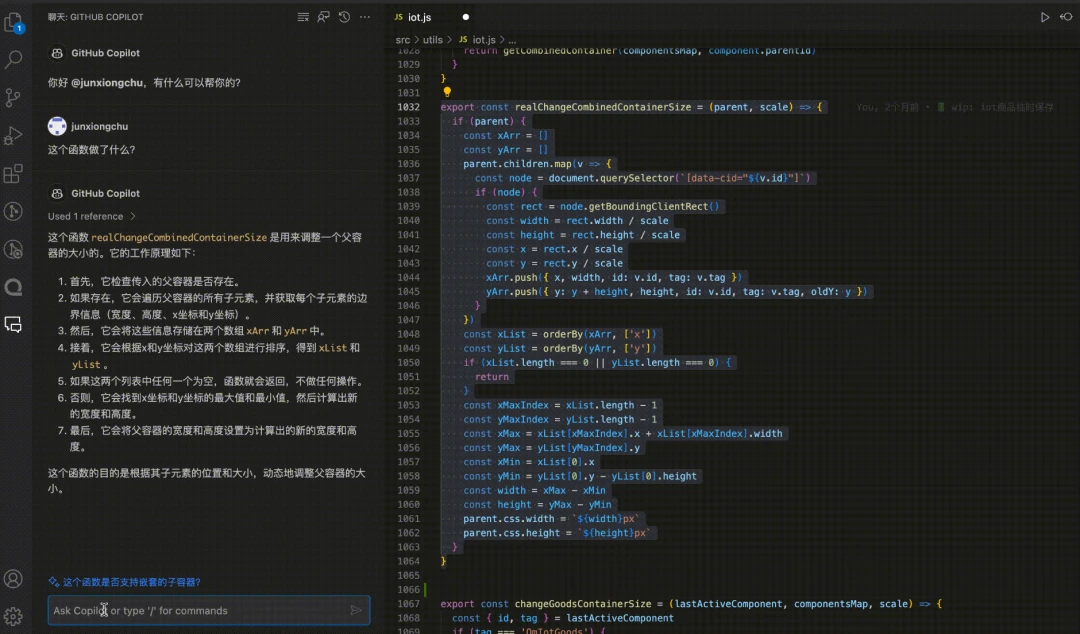The height and width of the screenshot is (634, 1080).
Task: Click the junxiongchu user avatar in chat
Action: (x=57, y=126)
